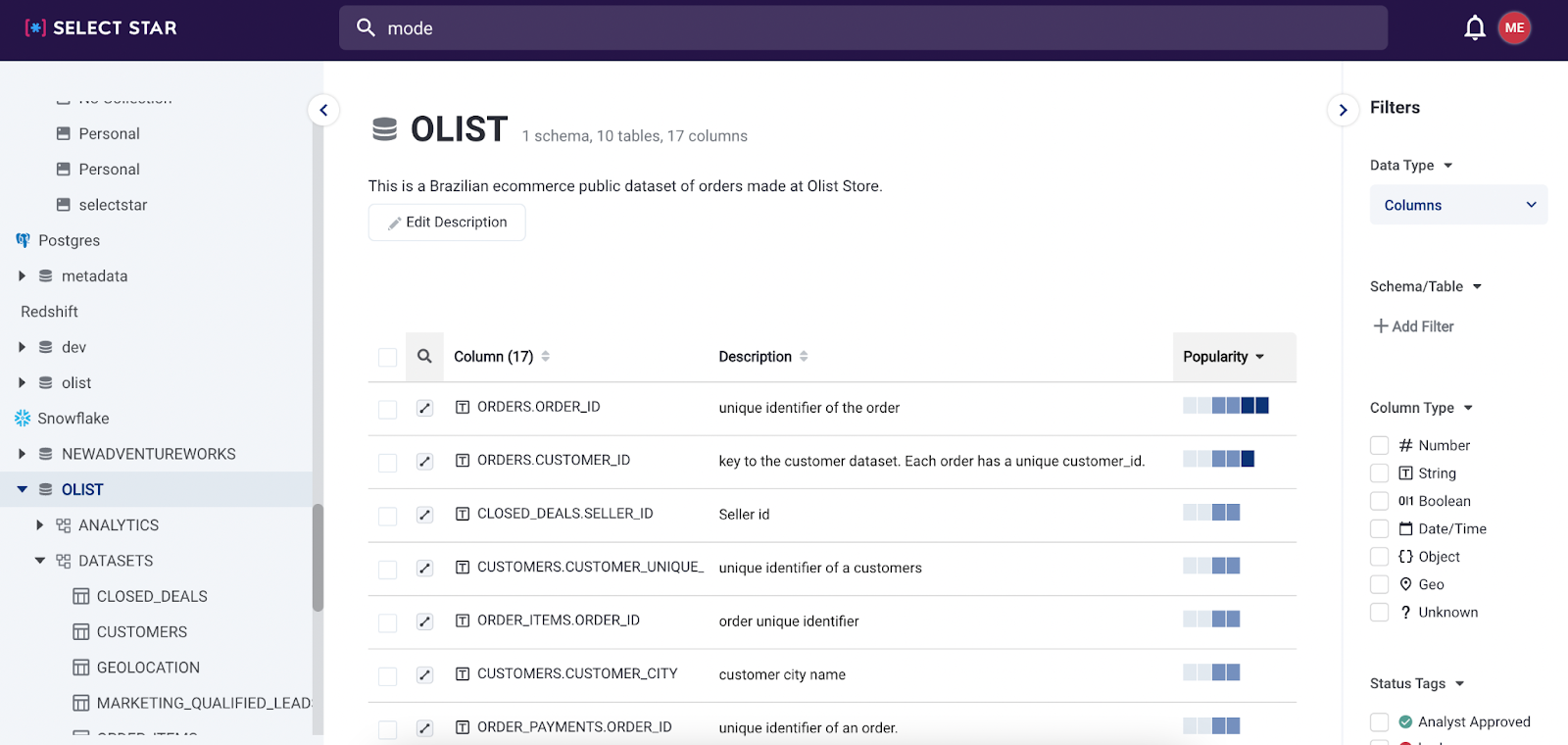Click popularity bar for ORDERS.CUSTOMER_ID
Screen dimensions: 1568x745
click(1218, 459)
